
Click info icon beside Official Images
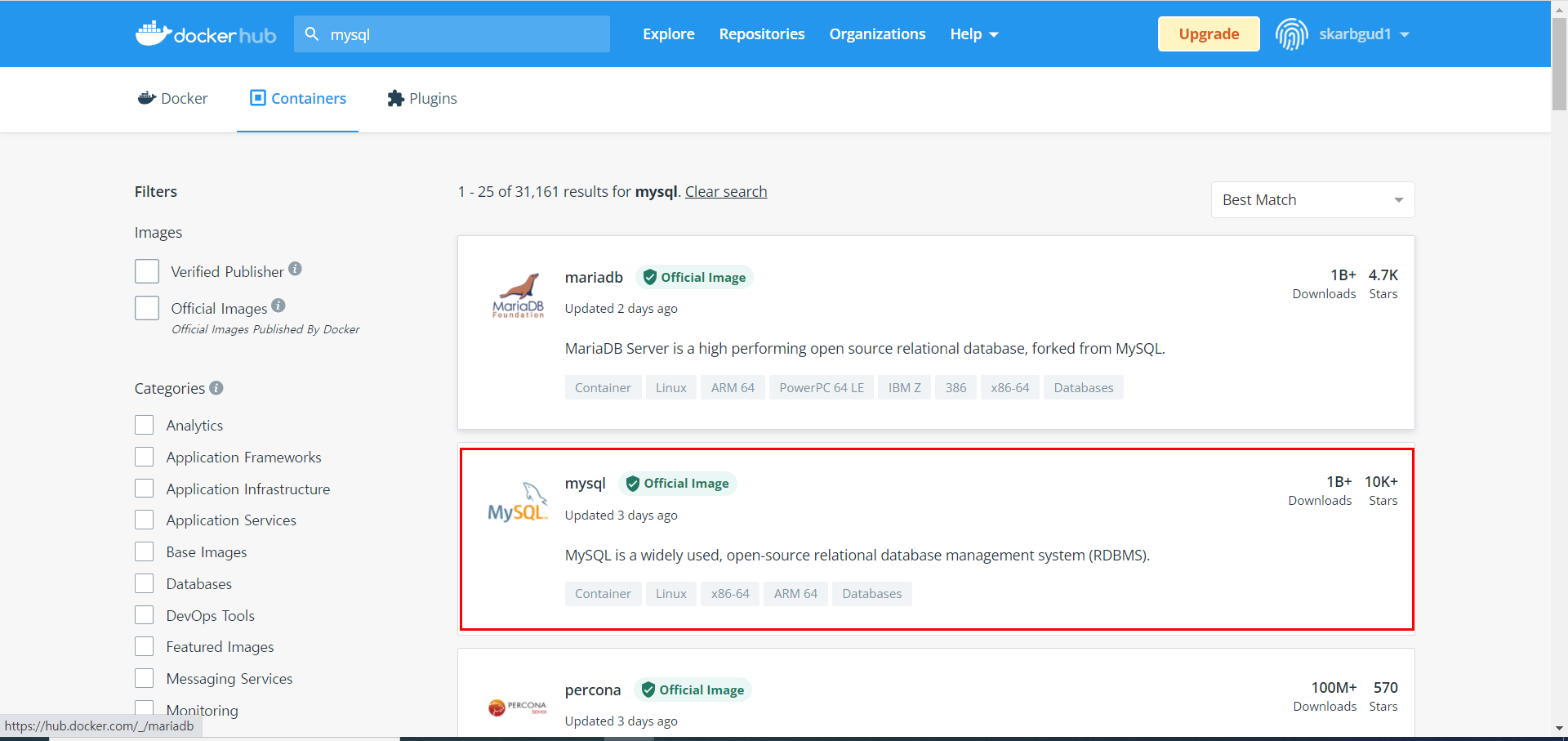click(x=278, y=306)
